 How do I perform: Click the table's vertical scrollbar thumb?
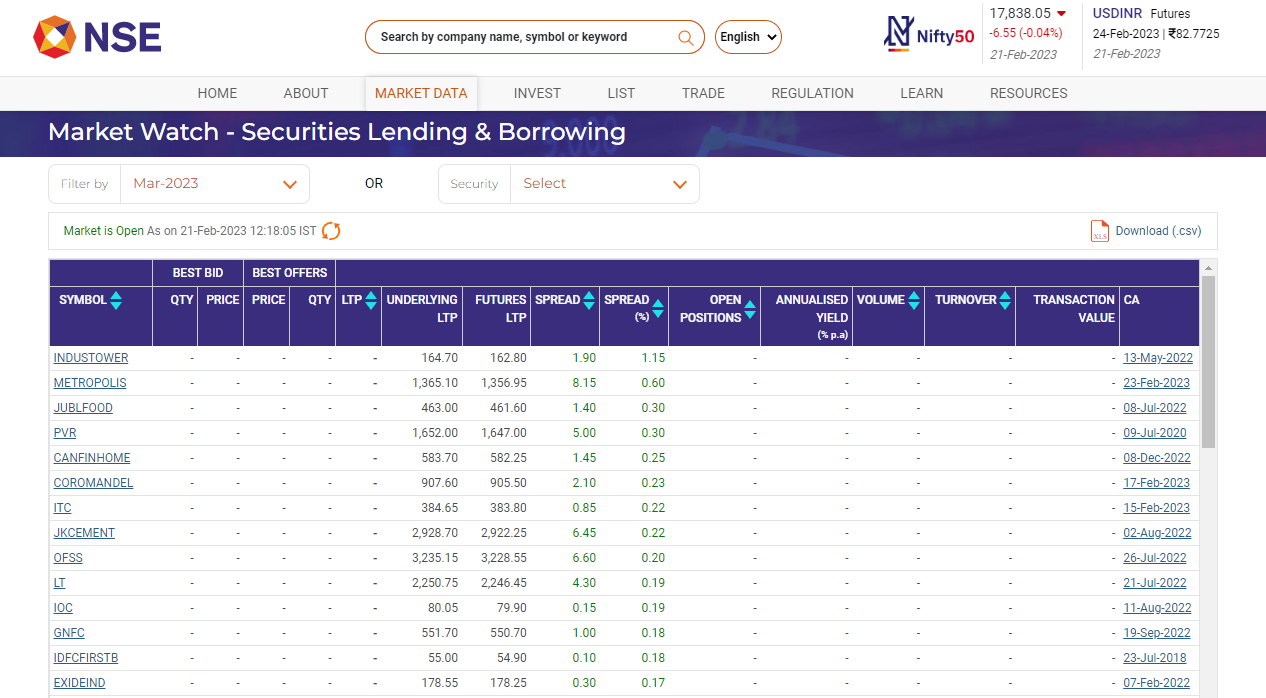(x=1208, y=362)
